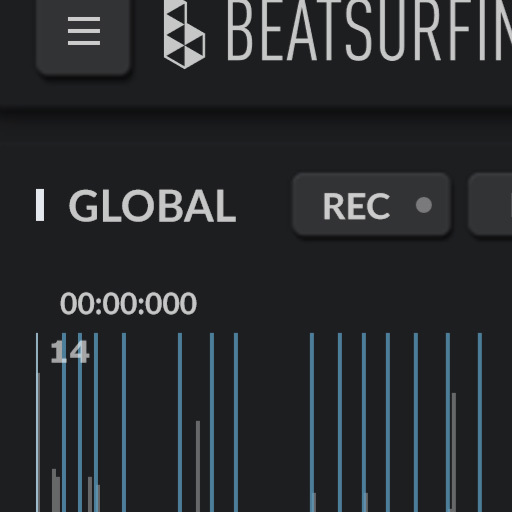Image resolution: width=512 pixels, height=512 pixels.
Task: Toggle the REC record button
Action: coord(372,205)
